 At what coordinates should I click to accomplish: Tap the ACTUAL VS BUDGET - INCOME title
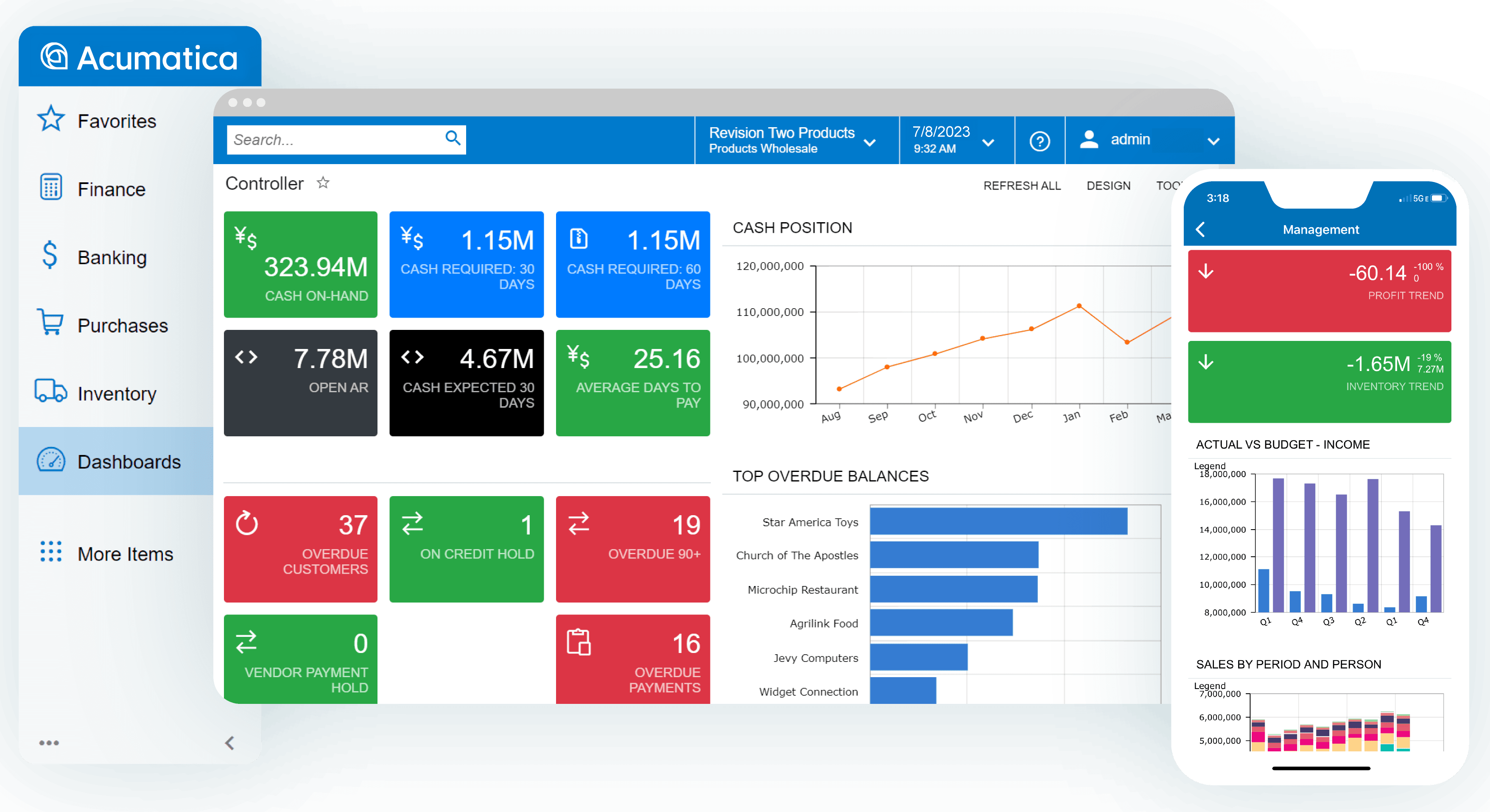[x=1283, y=445]
